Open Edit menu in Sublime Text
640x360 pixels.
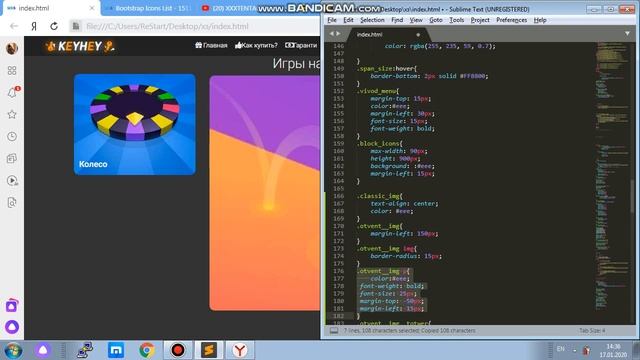[348, 20]
